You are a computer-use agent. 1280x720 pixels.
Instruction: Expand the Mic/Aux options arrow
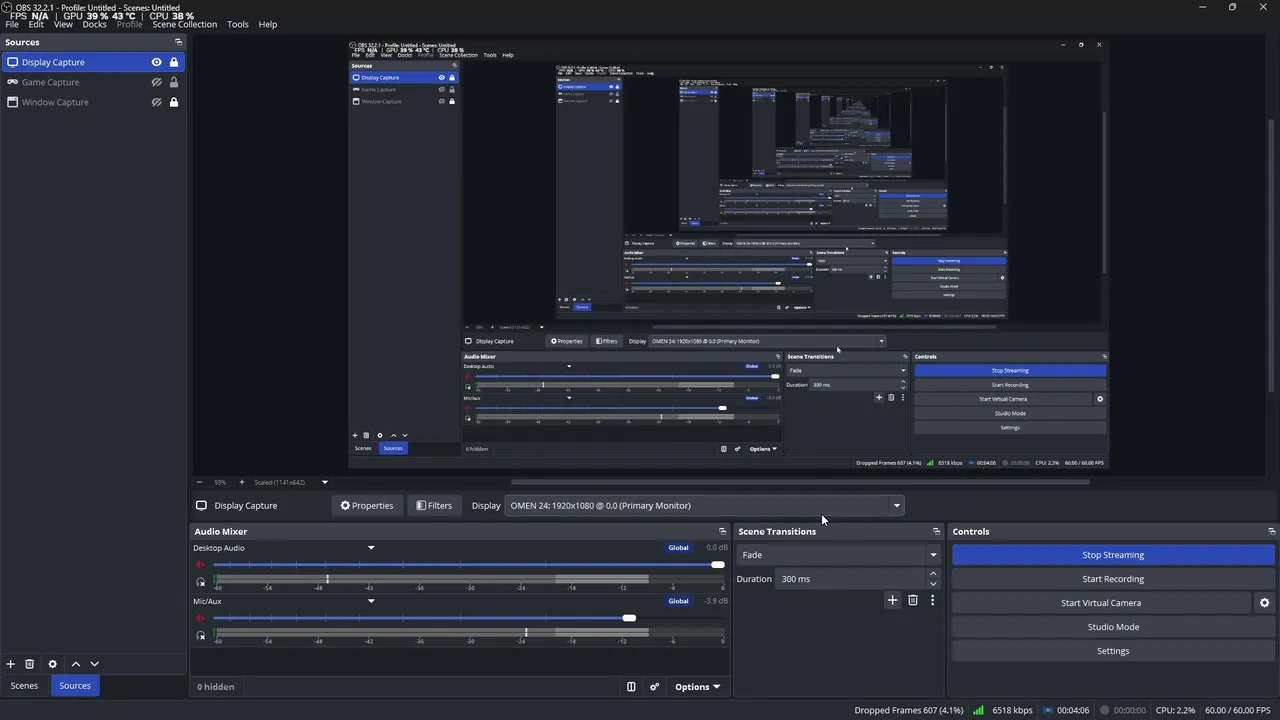371,601
